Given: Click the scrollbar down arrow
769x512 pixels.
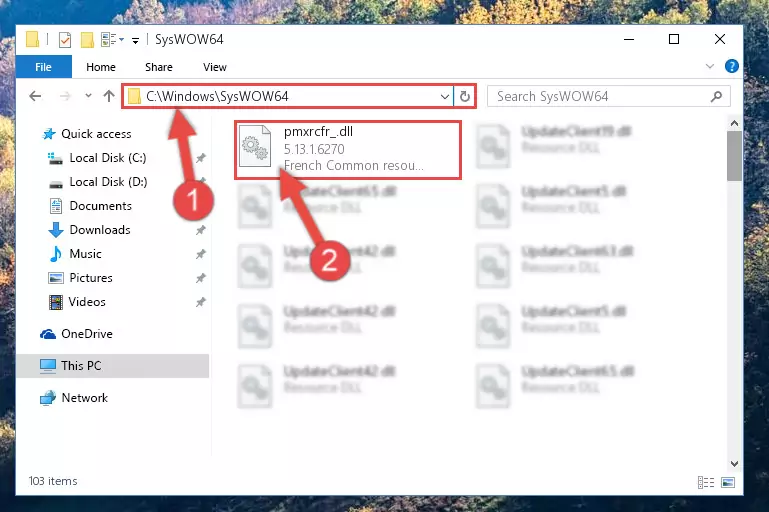Looking at the screenshot, I should pos(734,464).
